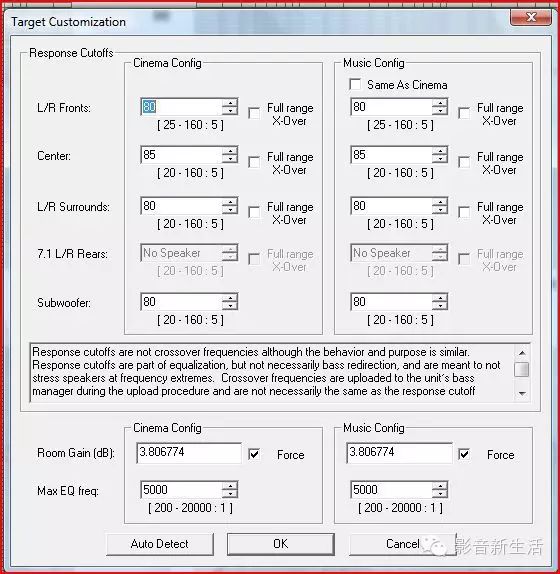Image resolution: width=560 pixels, height=574 pixels.
Task: Check Full range X-Over for Music Center
Action: [x=464, y=162]
